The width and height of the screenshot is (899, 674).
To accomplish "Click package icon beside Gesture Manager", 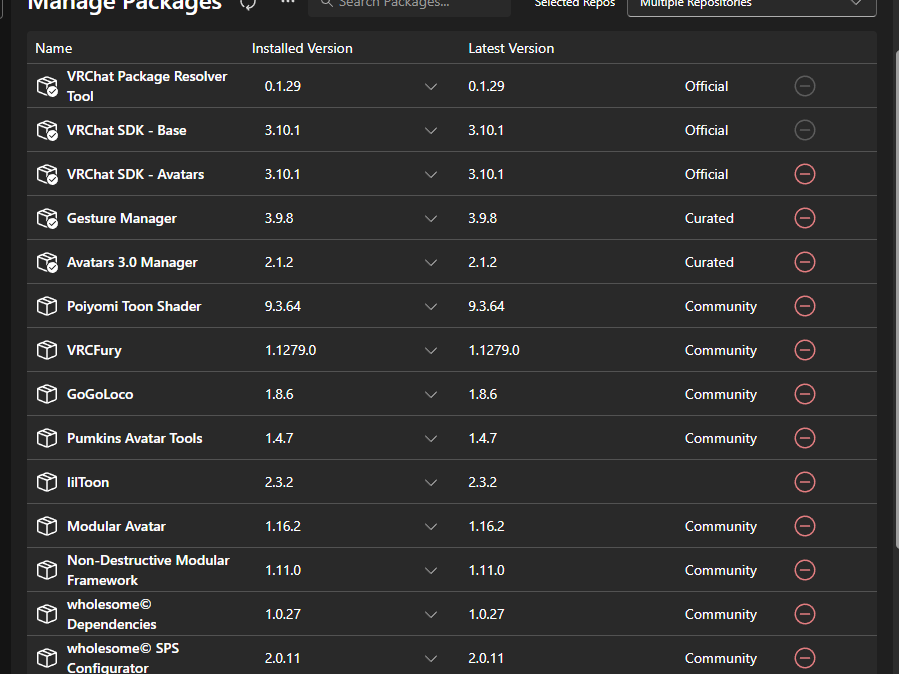I will point(47,218).
